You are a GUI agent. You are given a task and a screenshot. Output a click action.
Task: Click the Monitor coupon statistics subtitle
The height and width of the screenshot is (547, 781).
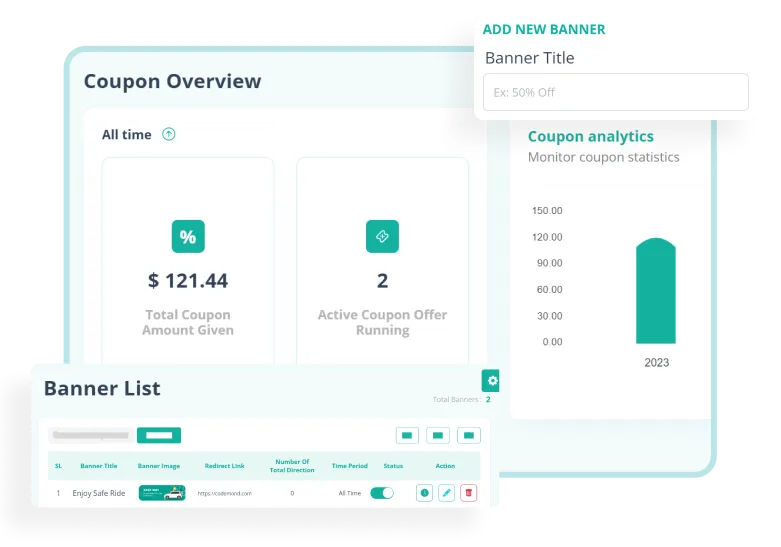click(x=604, y=157)
